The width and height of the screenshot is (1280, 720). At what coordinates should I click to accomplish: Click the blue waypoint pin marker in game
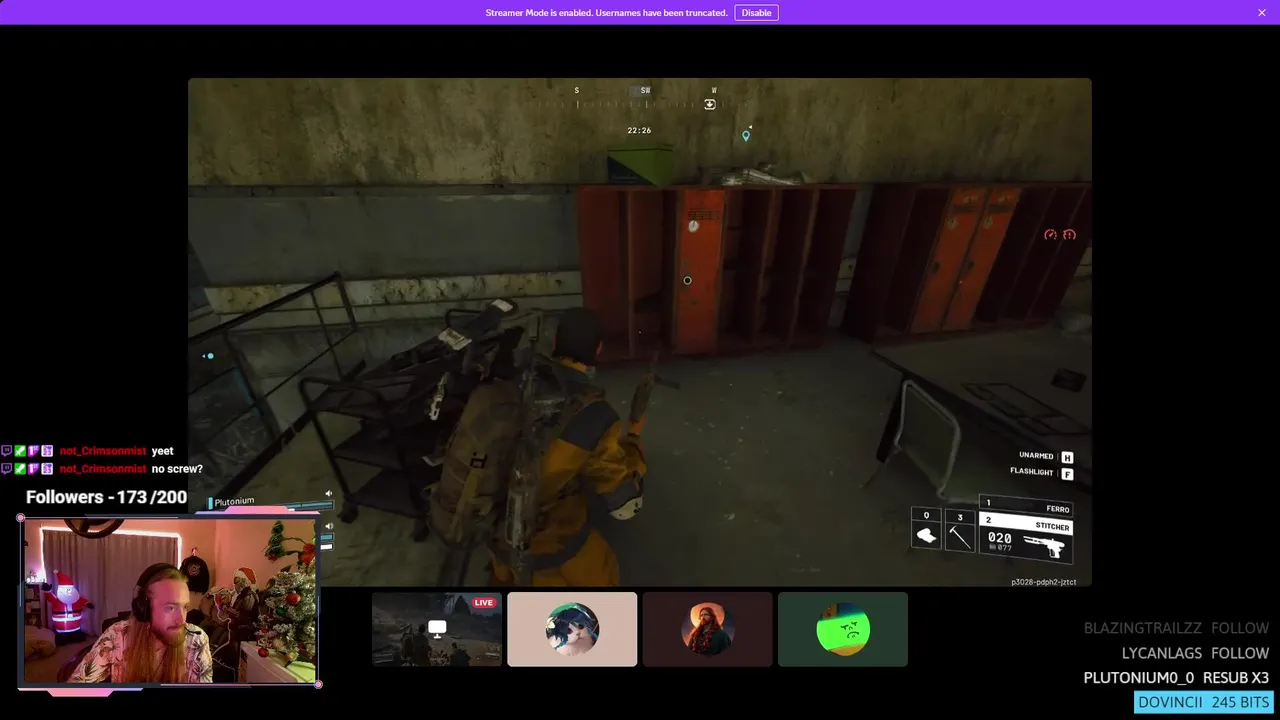pos(745,135)
